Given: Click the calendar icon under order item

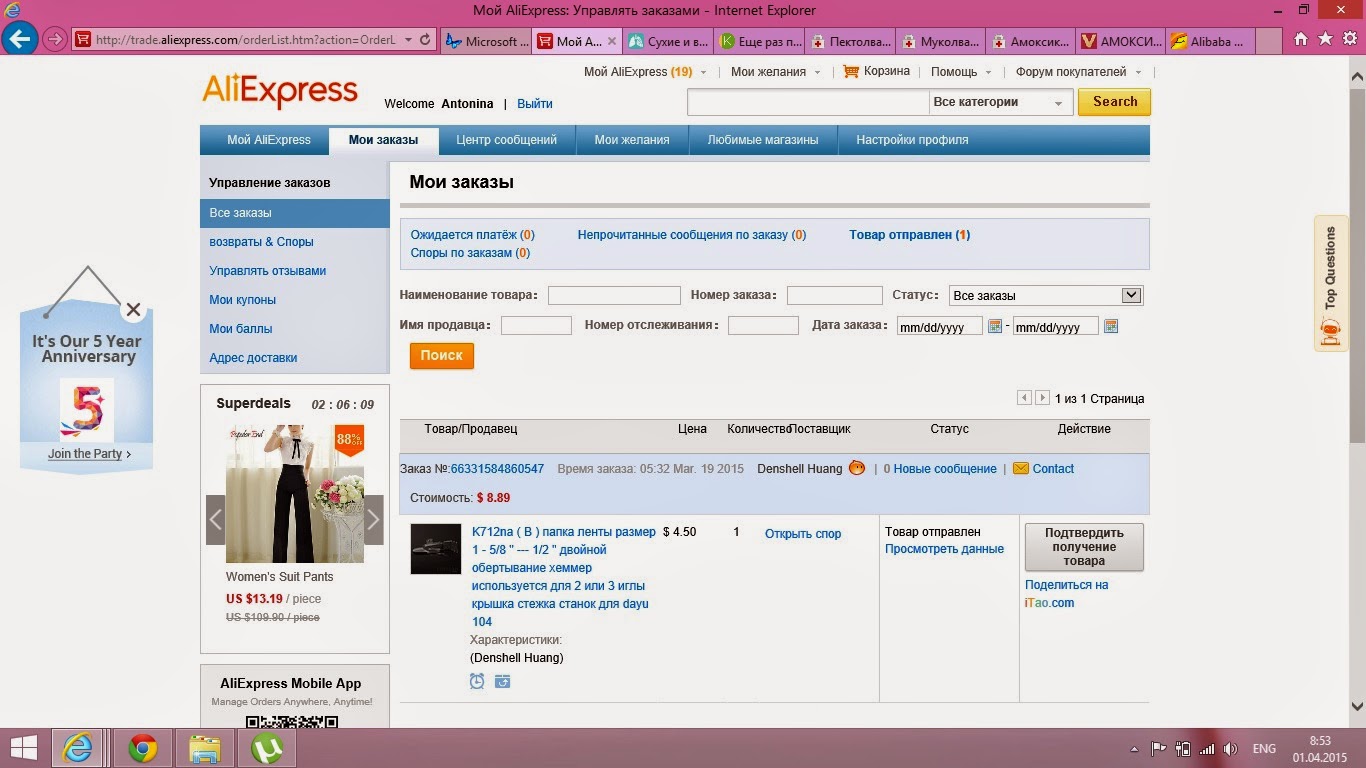Looking at the screenshot, I should pyautogui.click(x=502, y=681).
